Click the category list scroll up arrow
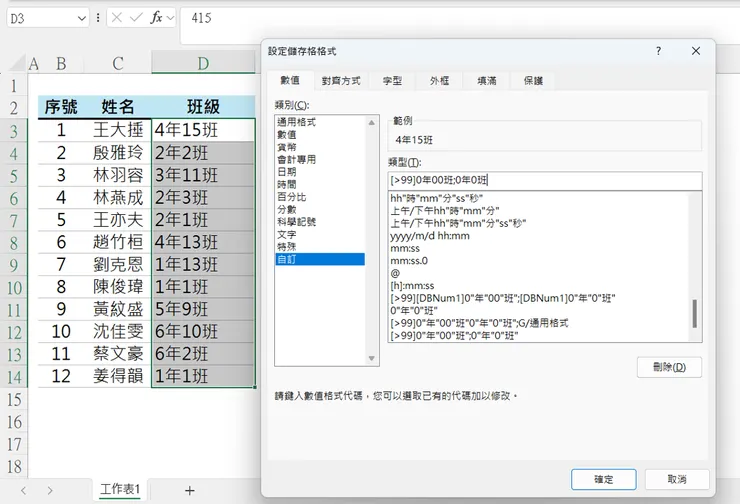The image size is (740, 504). (372, 122)
